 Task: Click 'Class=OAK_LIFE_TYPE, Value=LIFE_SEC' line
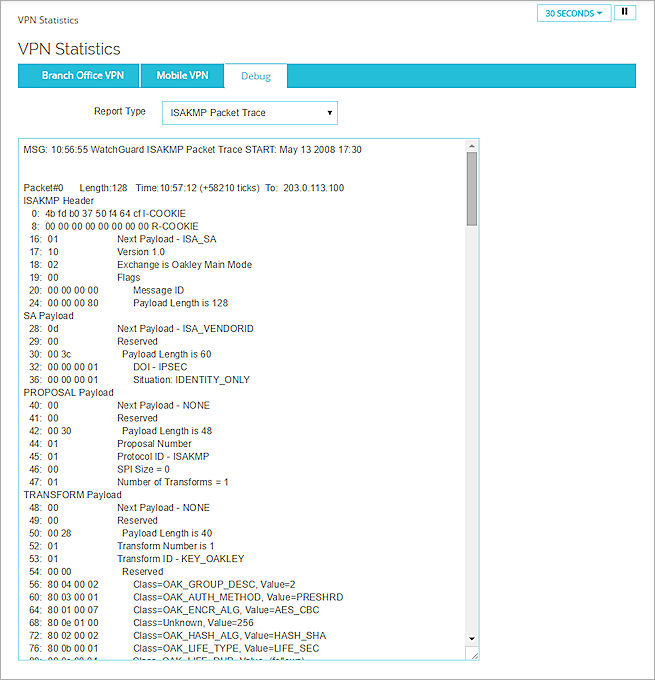[174, 648]
